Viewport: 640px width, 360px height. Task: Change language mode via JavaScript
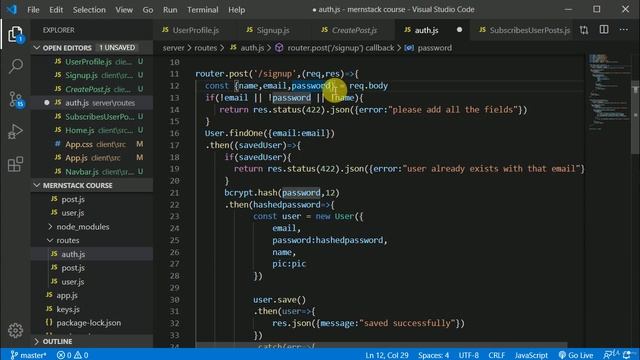pos(531,355)
